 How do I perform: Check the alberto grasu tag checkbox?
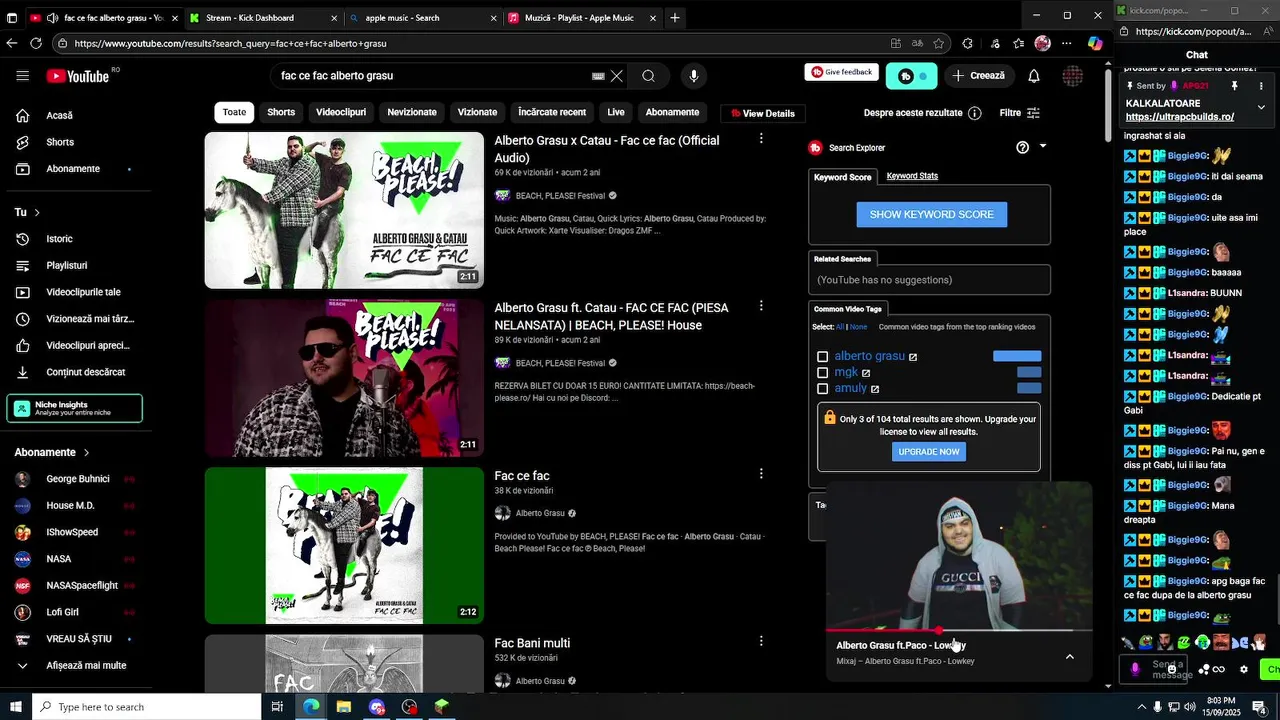[823, 357]
